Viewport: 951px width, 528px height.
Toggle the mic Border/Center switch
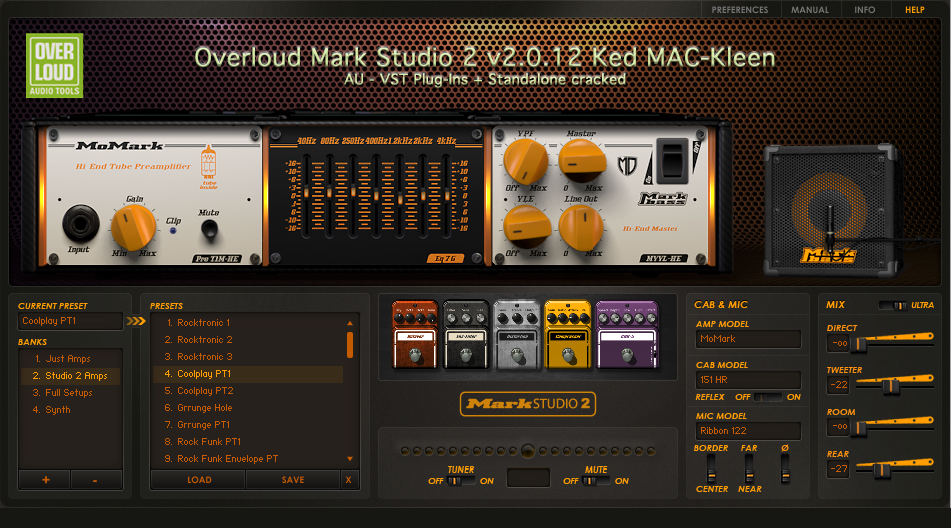[x=711, y=468]
